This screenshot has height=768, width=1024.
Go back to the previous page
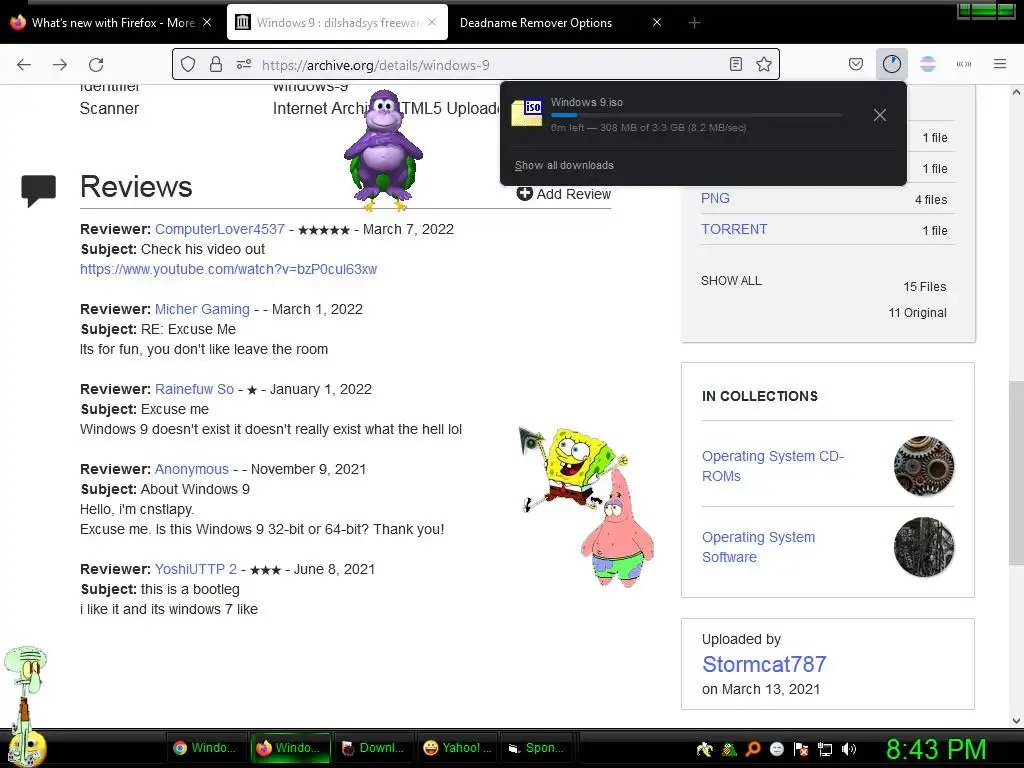pos(24,65)
